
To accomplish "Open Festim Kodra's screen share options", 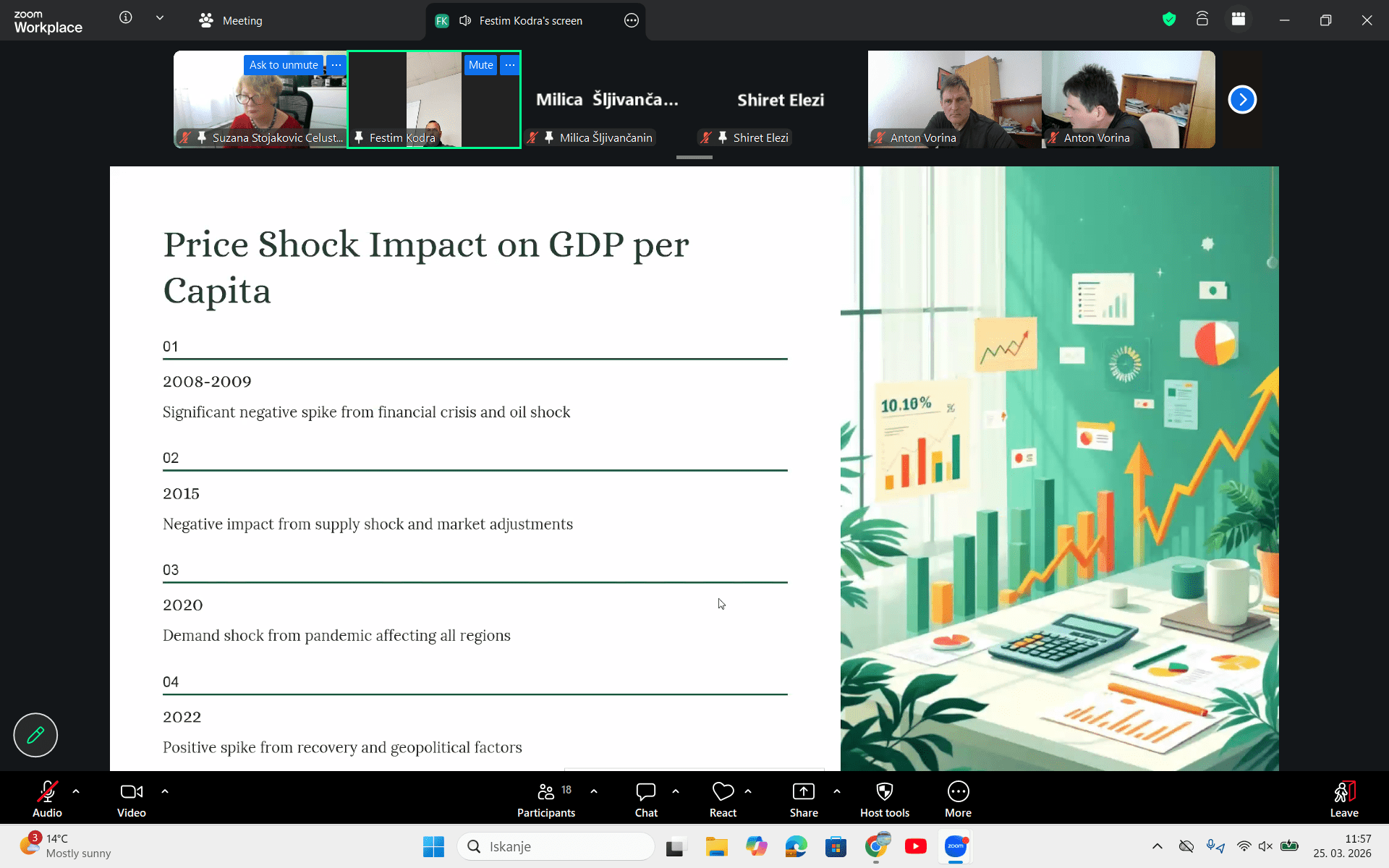I will (632, 20).
